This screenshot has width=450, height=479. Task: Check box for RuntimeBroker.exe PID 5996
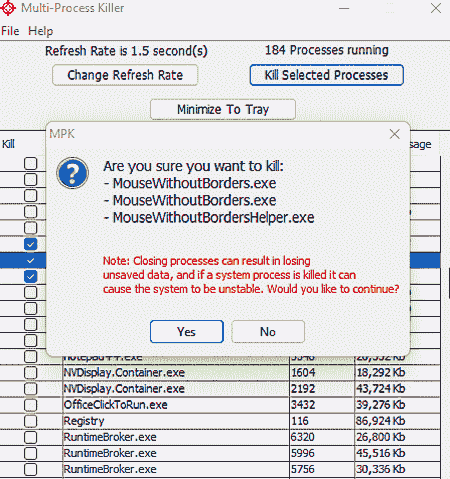click(x=30, y=453)
